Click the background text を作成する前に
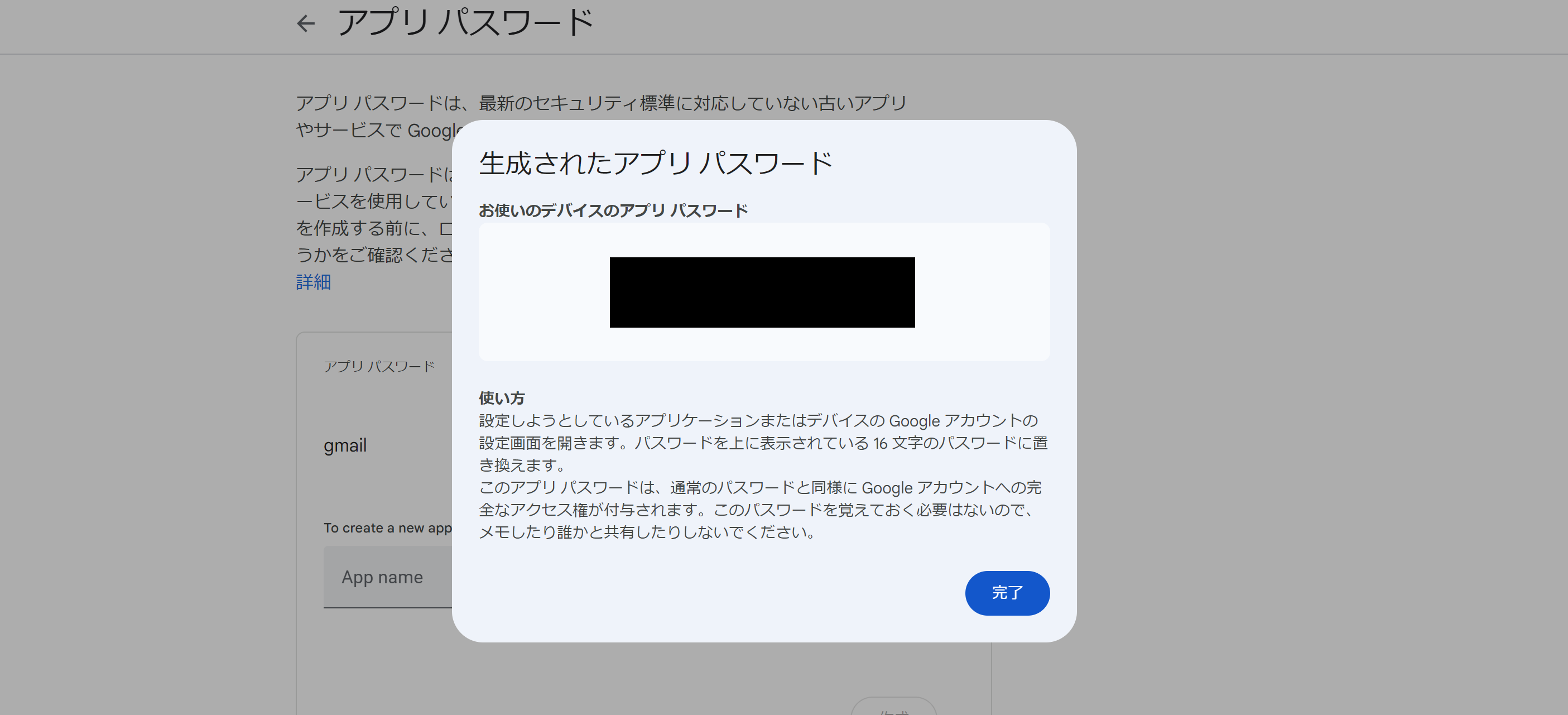The width and height of the screenshot is (1568, 715). 374,228
